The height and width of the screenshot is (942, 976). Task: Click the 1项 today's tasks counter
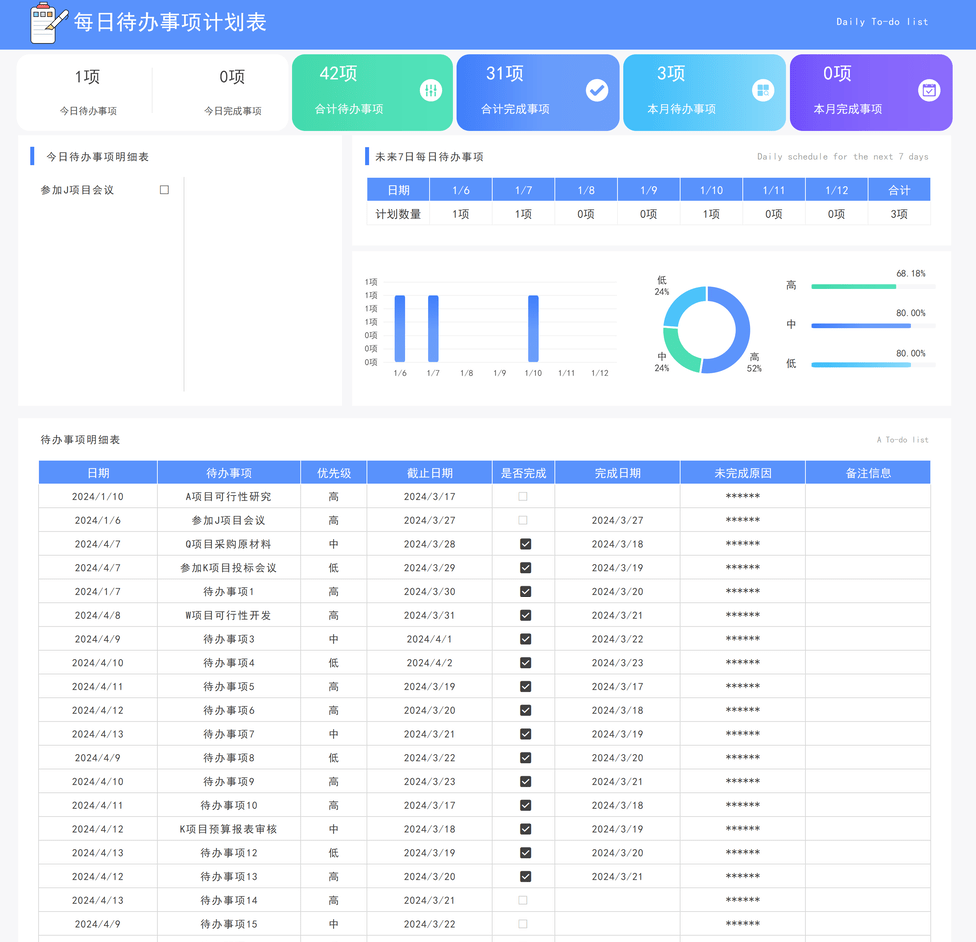pos(88,77)
